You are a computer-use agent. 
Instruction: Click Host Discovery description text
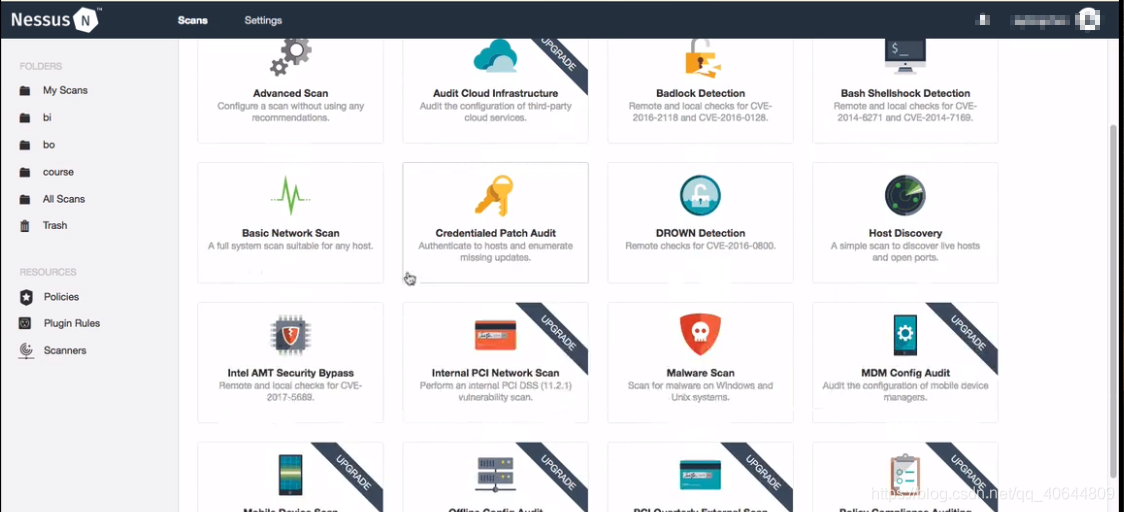905,251
